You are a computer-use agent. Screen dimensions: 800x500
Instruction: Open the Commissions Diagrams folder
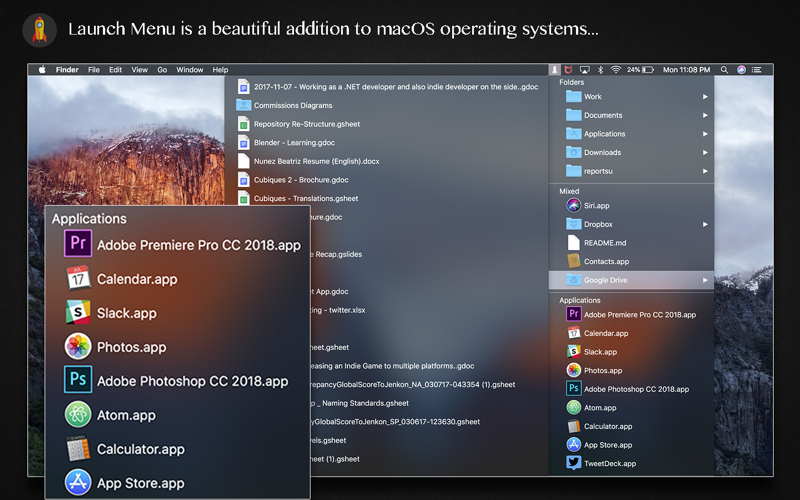[x=284, y=106]
